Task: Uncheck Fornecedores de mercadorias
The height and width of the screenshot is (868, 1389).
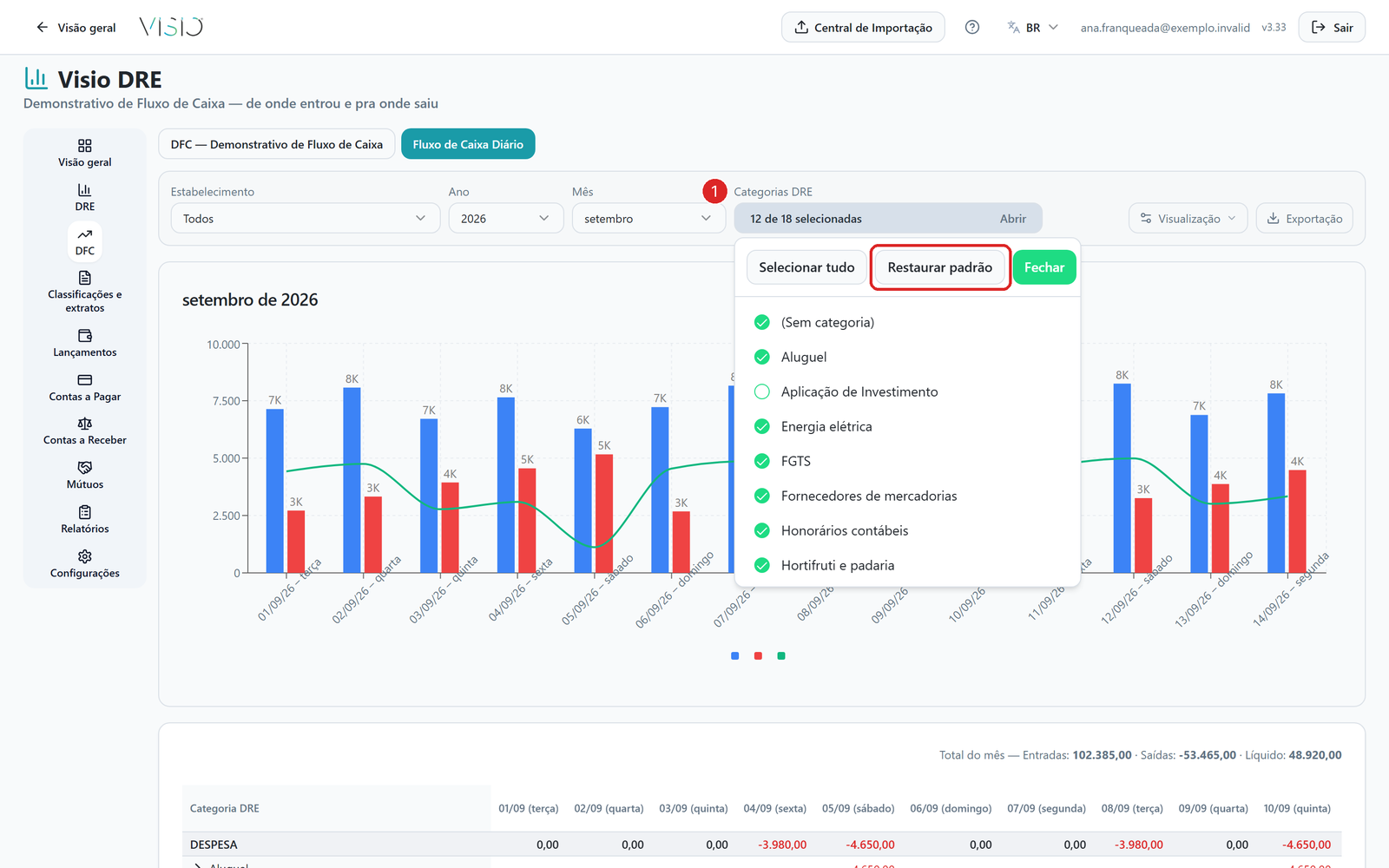Action: point(762,496)
